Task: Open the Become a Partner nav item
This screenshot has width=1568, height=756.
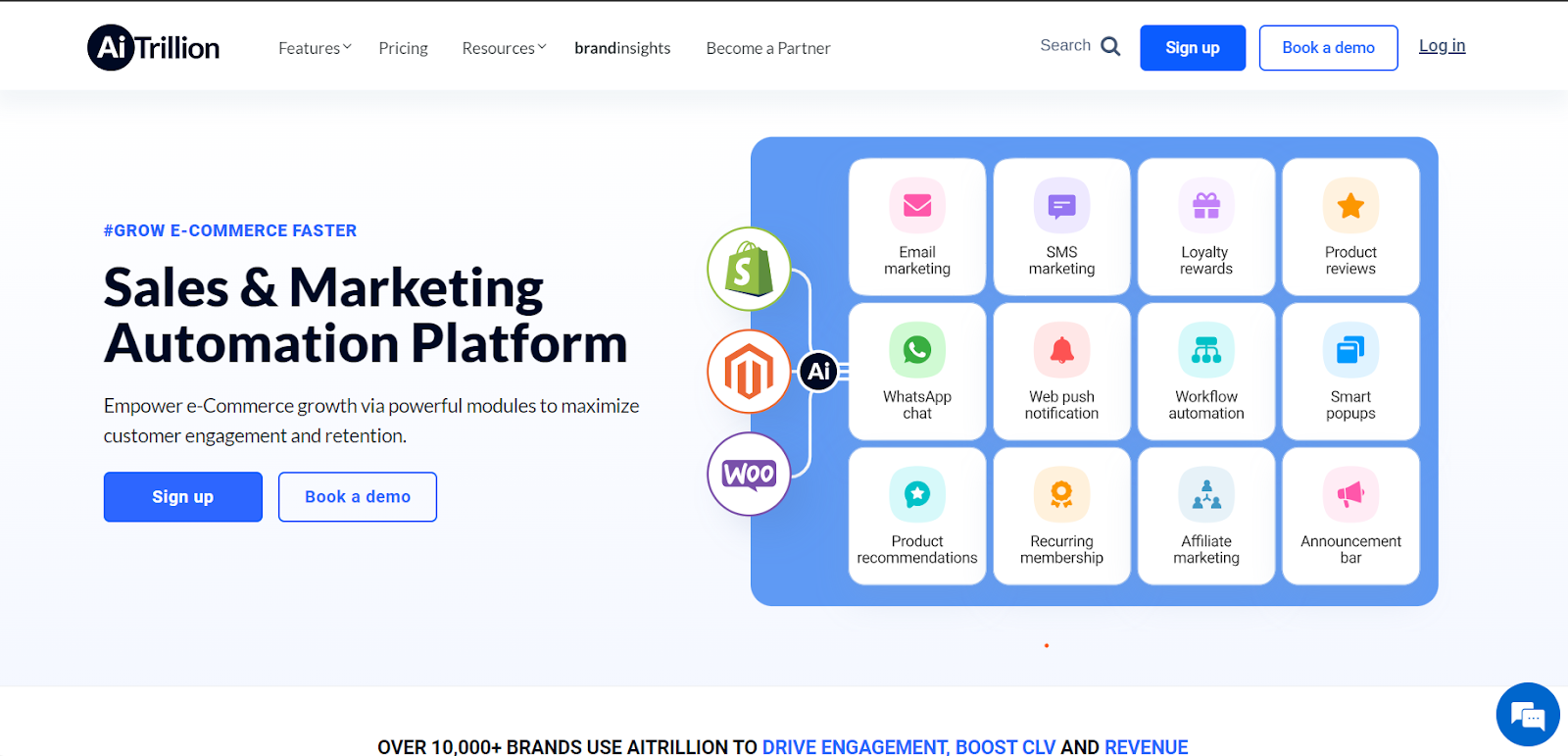Action: [768, 48]
